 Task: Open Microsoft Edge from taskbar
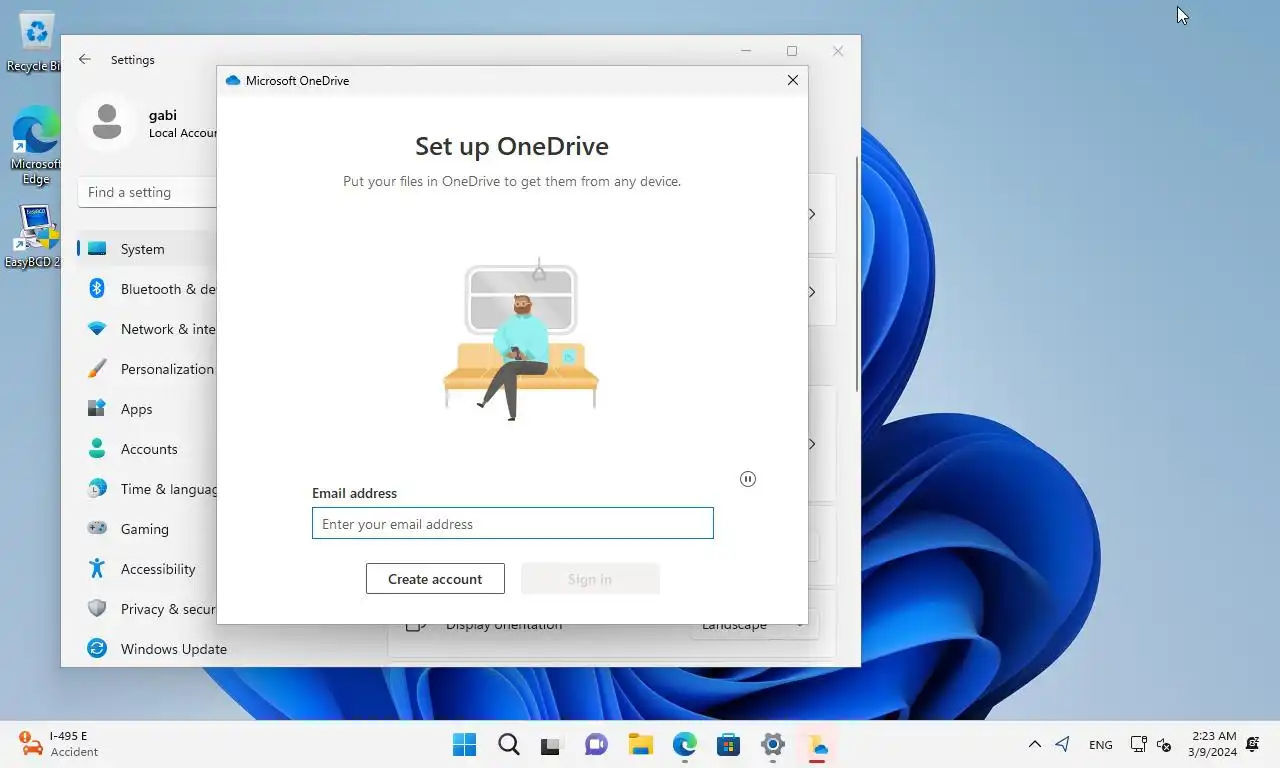tap(684, 745)
